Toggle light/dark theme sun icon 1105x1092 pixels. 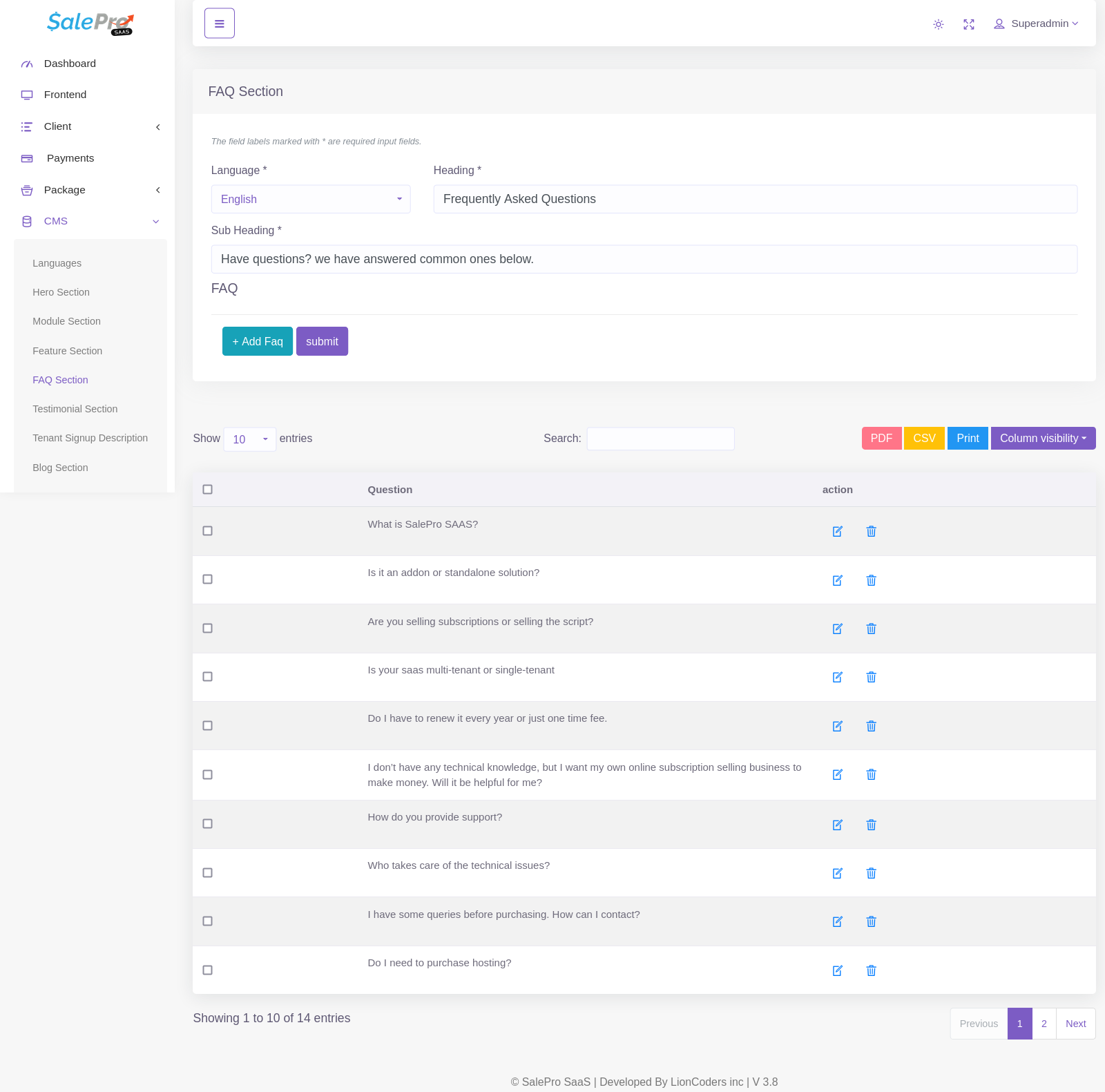point(939,24)
